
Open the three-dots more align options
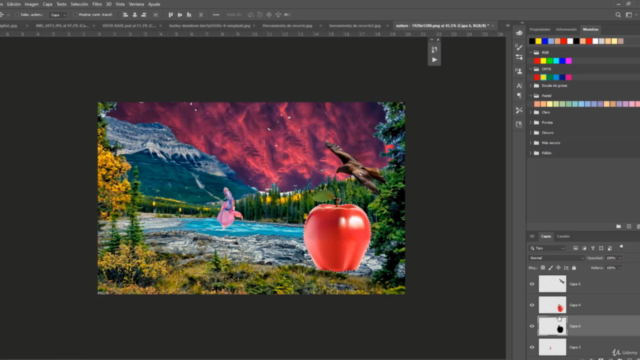pyautogui.click(x=216, y=15)
